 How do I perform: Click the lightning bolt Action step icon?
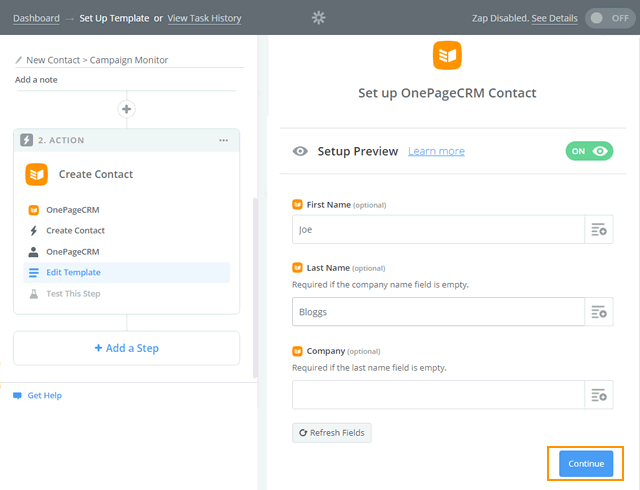point(27,140)
